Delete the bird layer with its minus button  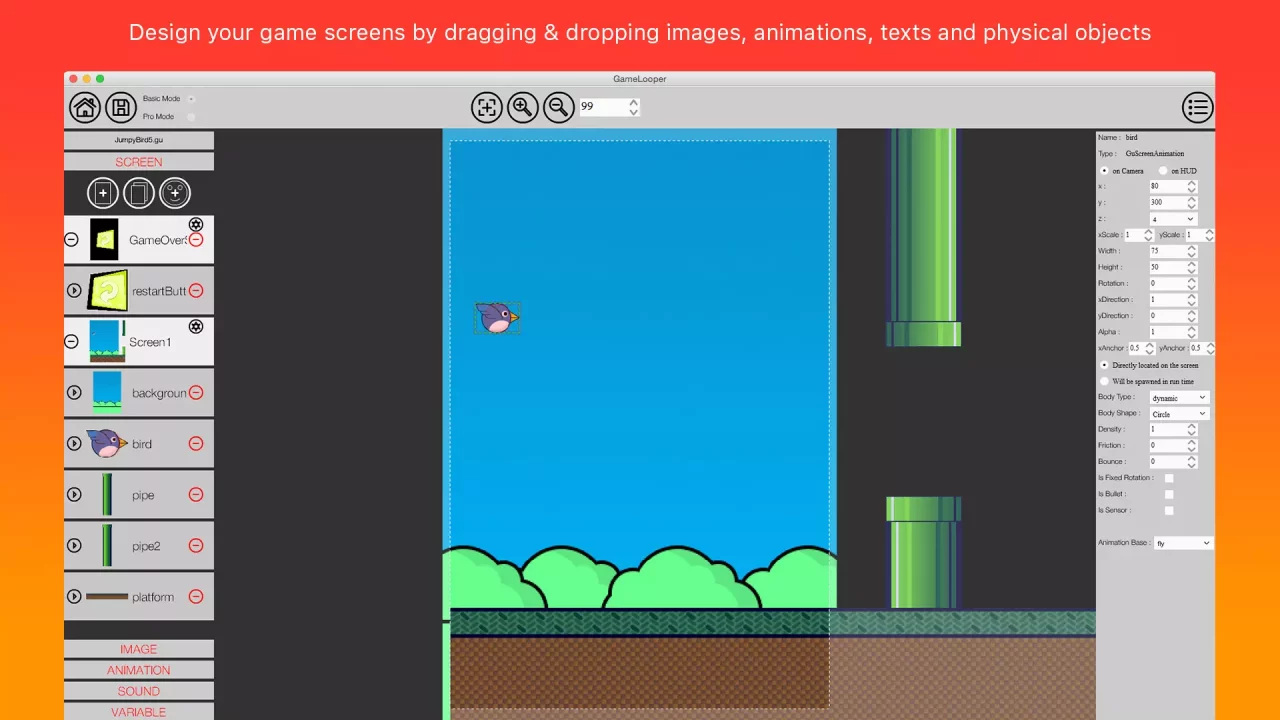pos(196,443)
